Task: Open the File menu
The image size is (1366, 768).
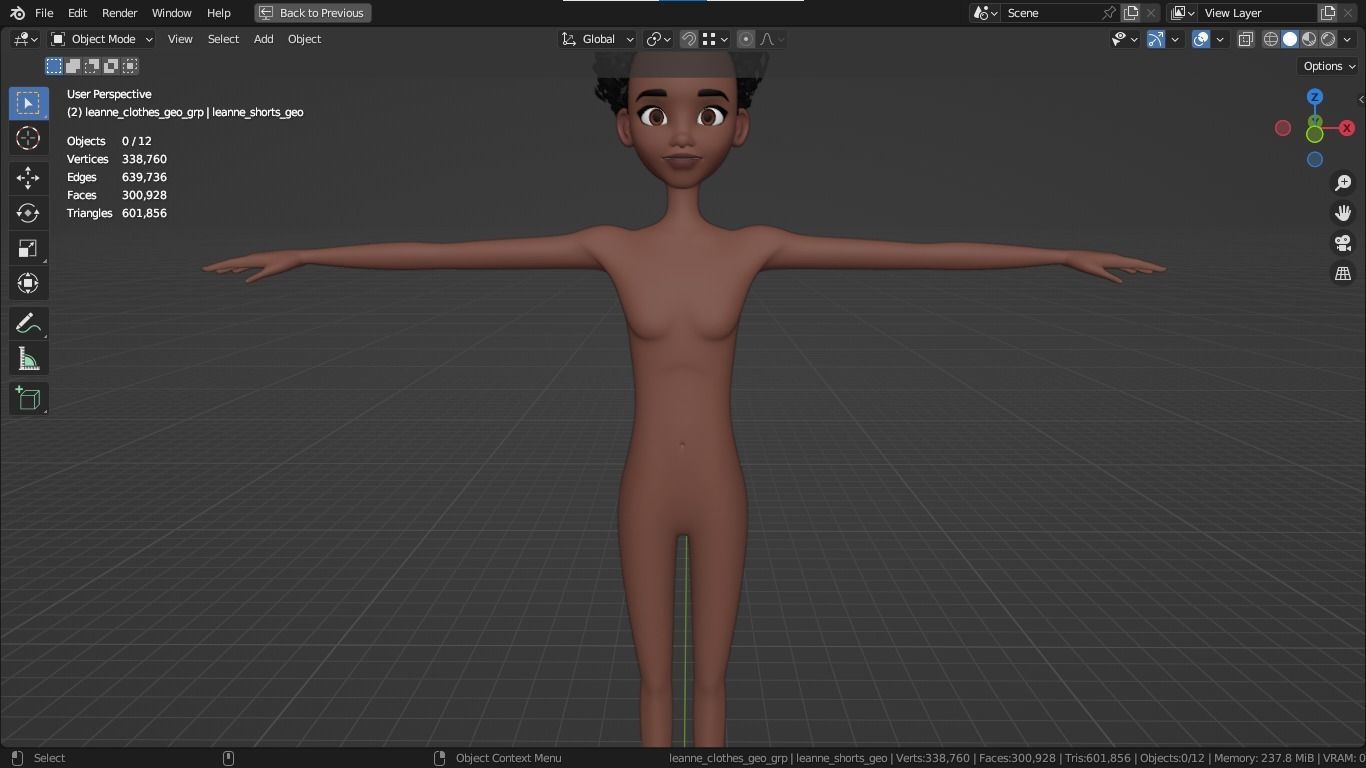Action: pyautogui.click(x=44, y=13)
